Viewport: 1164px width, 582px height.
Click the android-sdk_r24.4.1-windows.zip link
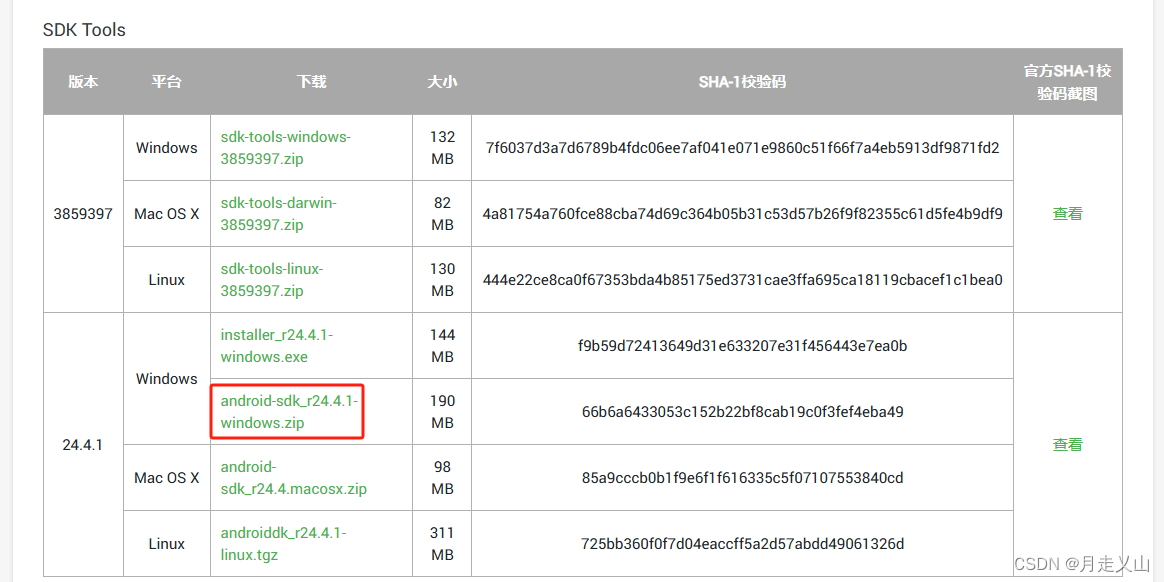289,411
